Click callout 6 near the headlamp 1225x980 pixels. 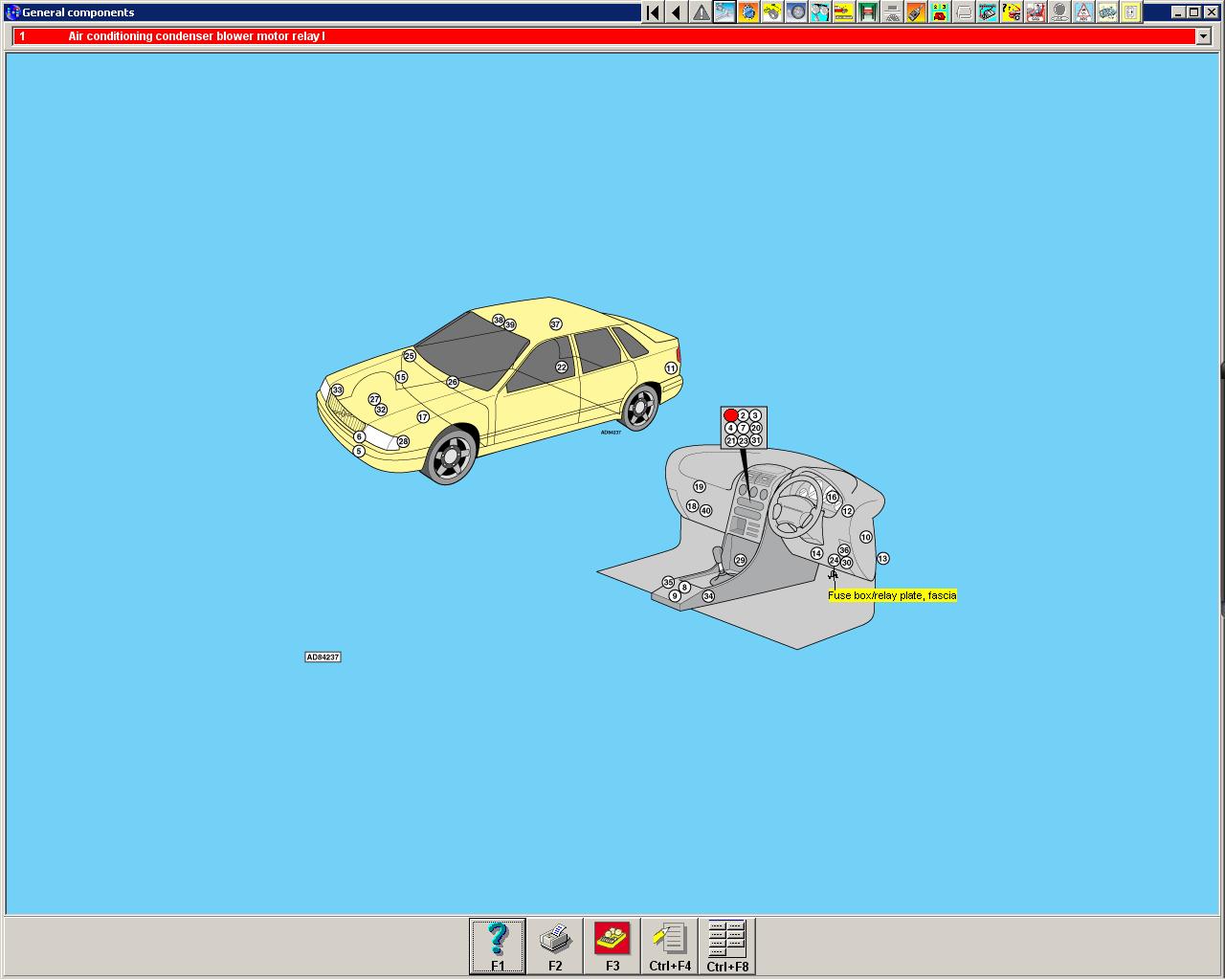360,436
